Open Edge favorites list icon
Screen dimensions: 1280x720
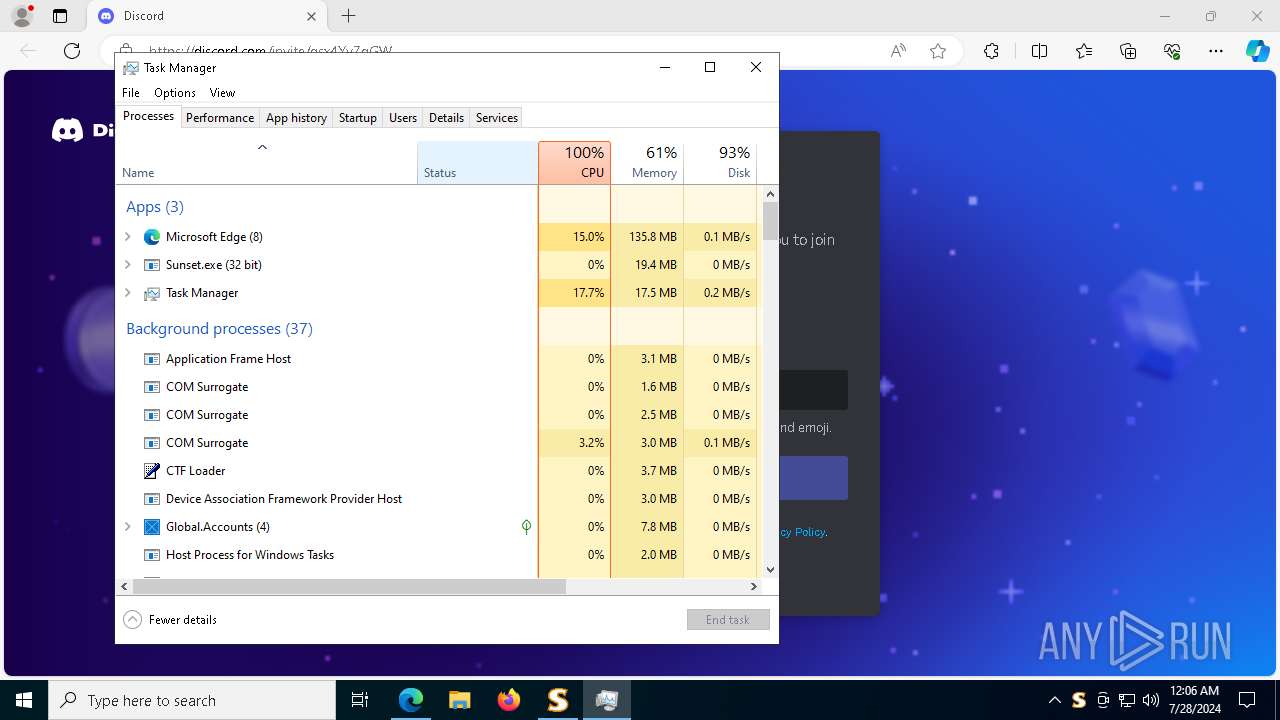coord(1084,51)
